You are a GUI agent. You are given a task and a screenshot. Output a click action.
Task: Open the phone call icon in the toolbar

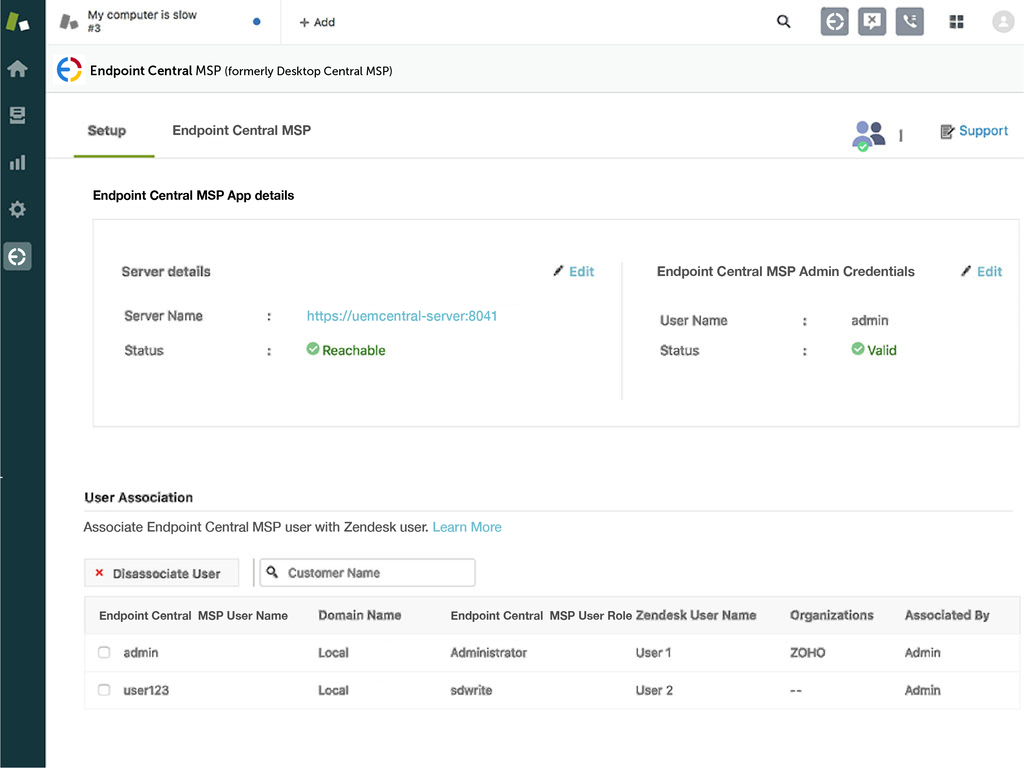(909, 21)
